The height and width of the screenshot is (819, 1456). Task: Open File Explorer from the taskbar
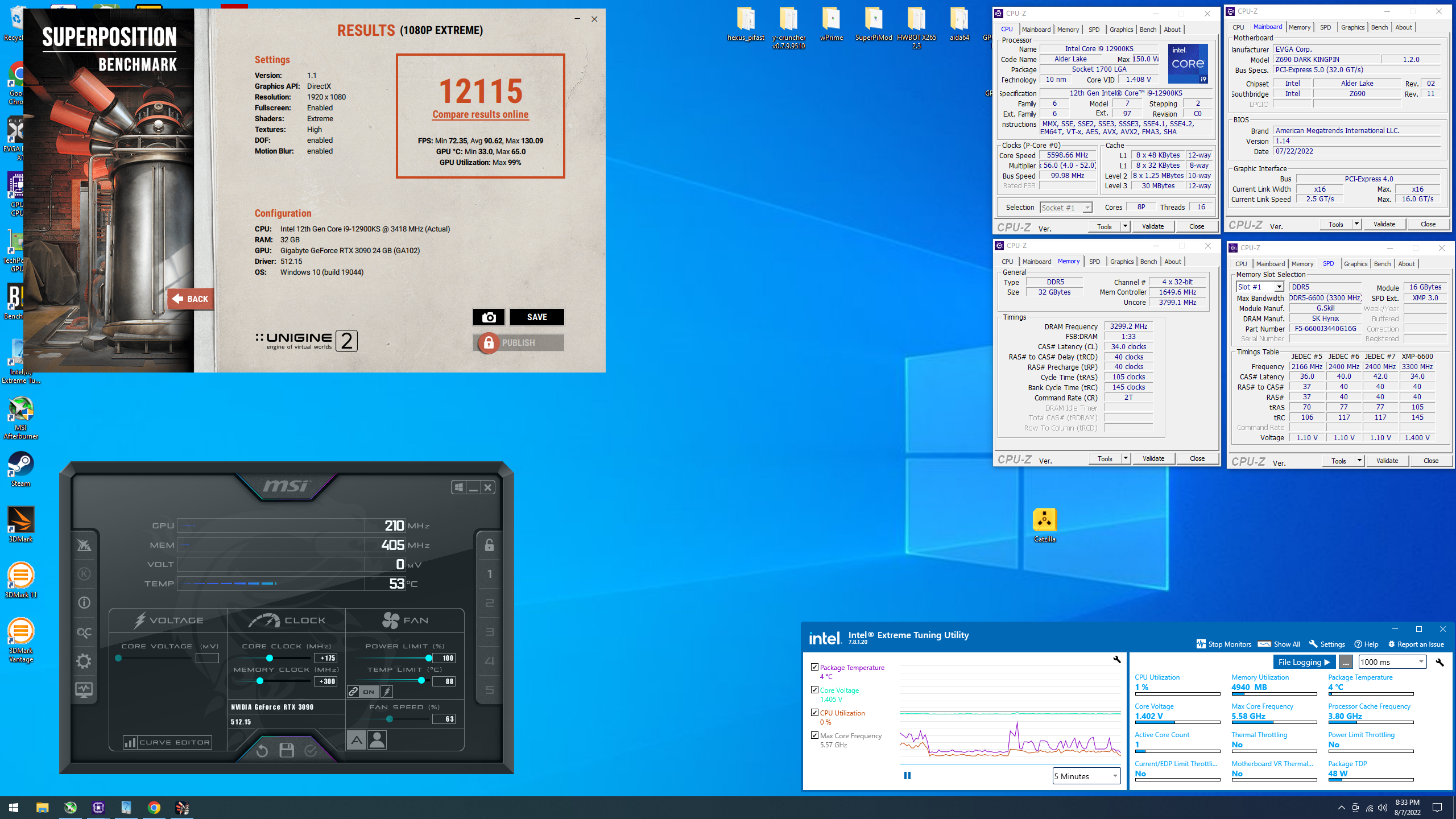(x=42, y=807)
